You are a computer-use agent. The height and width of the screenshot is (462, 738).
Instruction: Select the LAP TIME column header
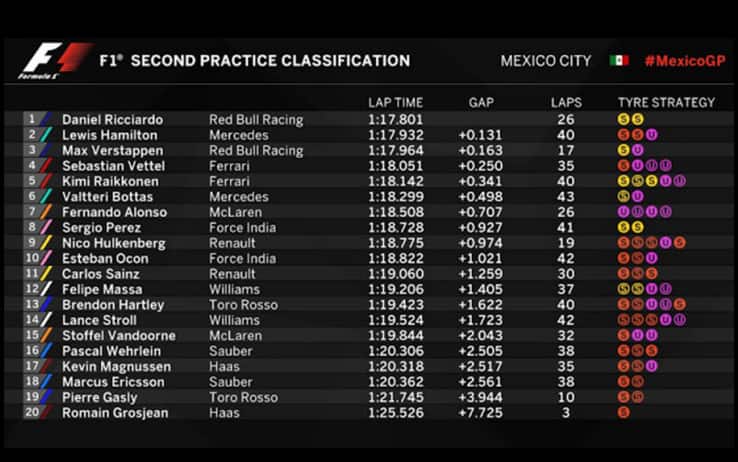395,102
